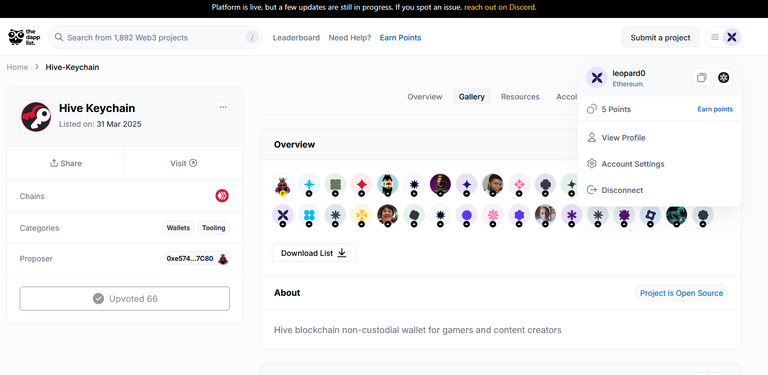This screenshot has height=375, width=768.
Task: Click the Share button
Action: click(x=66, y=163)
